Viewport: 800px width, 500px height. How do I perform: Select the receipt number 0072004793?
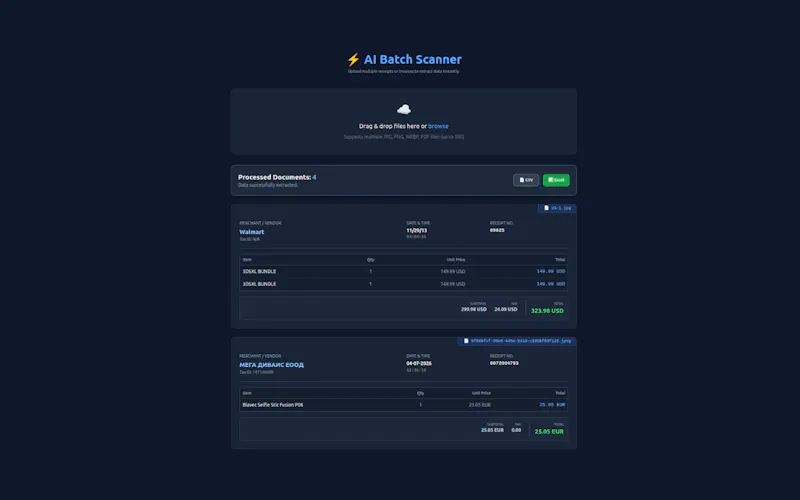point(504,363)
